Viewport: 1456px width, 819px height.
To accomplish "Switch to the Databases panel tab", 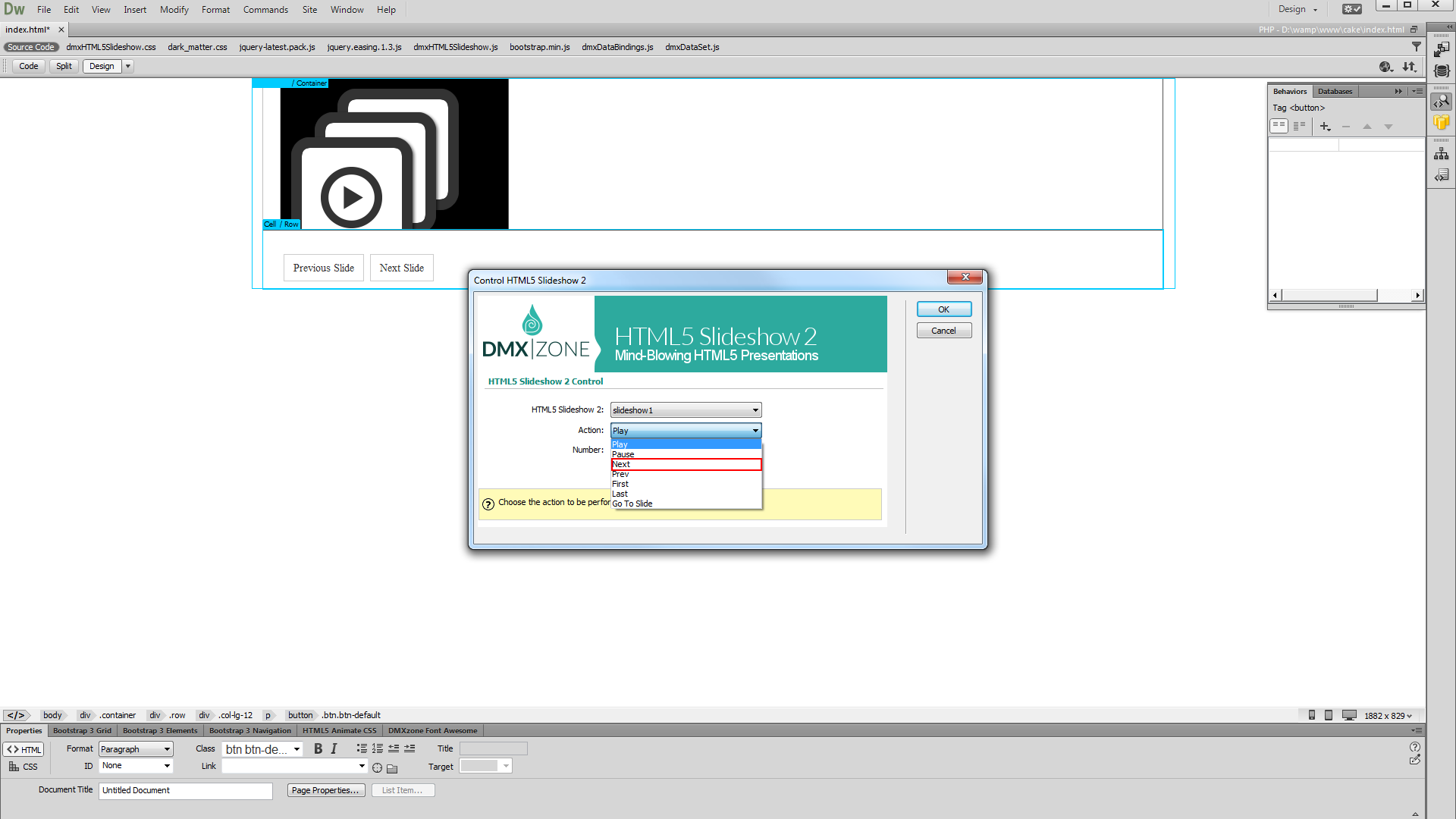I will pos(1335,91).
